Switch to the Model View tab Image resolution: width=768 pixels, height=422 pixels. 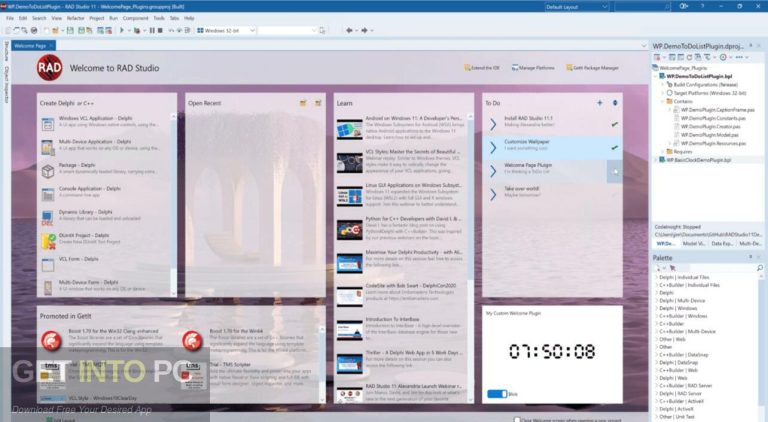[692, 244]
